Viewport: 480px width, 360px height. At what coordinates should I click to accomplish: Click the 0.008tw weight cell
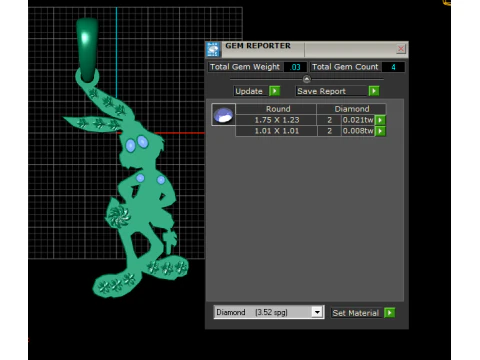[x=358, y=131]
